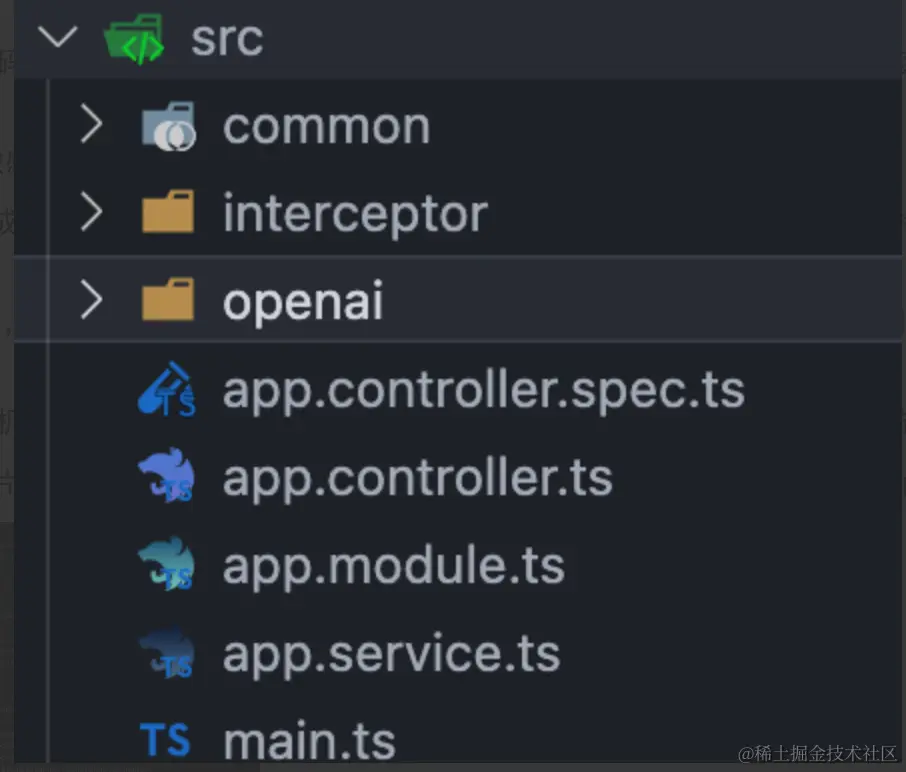Viewport: 906px width, 772px height.
Task: Click the common folder icon
Action: 169,127
